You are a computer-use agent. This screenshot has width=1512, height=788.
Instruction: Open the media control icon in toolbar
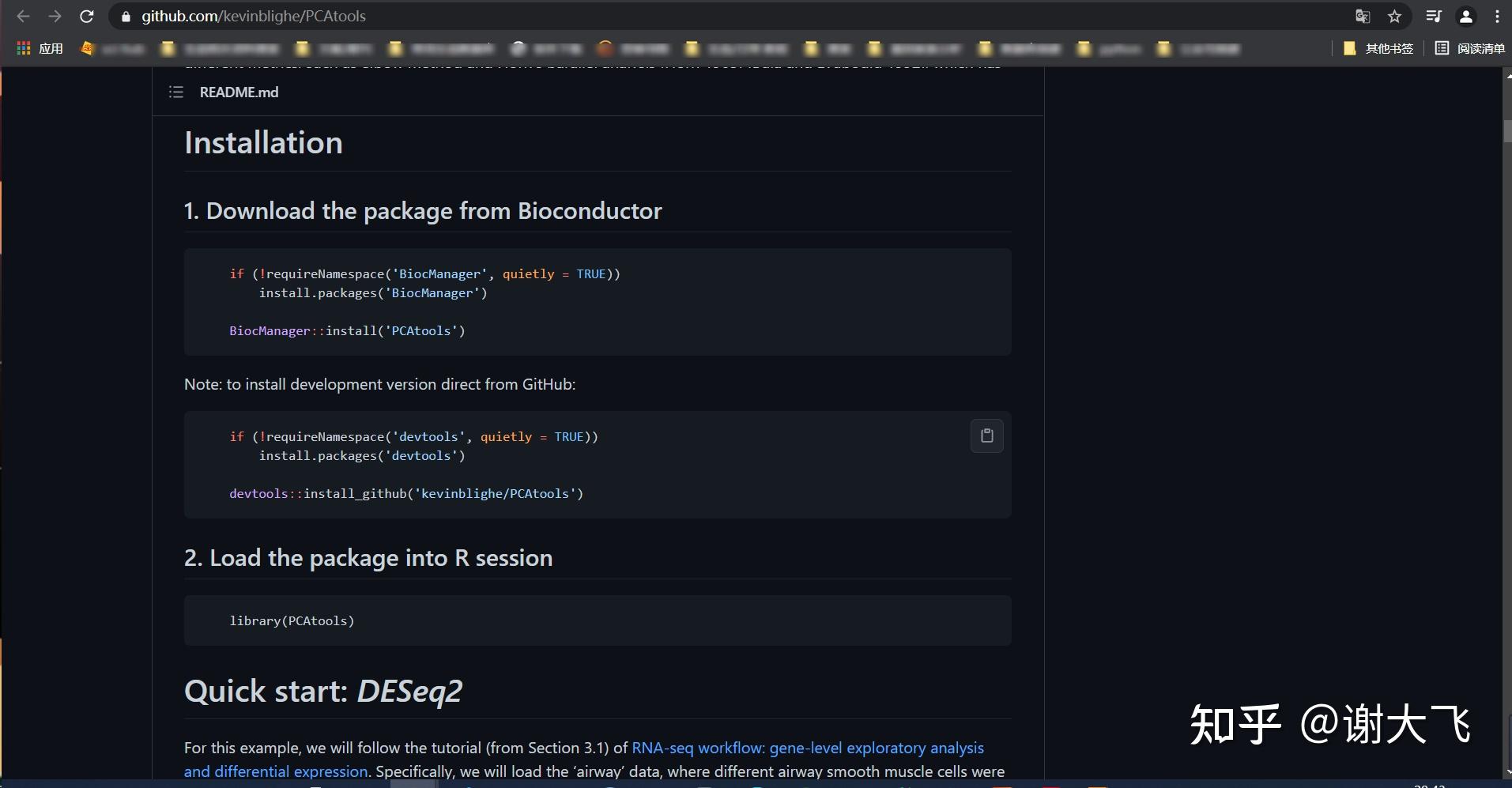(1434, 16)
